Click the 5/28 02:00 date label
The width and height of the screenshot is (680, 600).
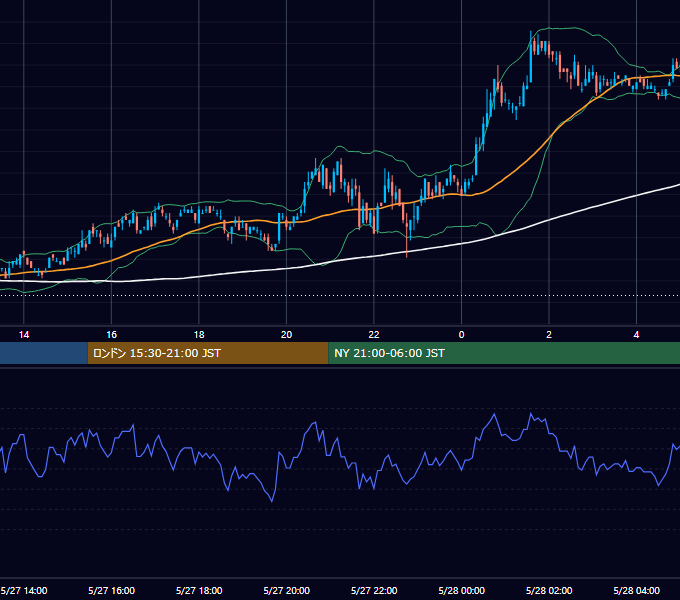tap(549, 590)
